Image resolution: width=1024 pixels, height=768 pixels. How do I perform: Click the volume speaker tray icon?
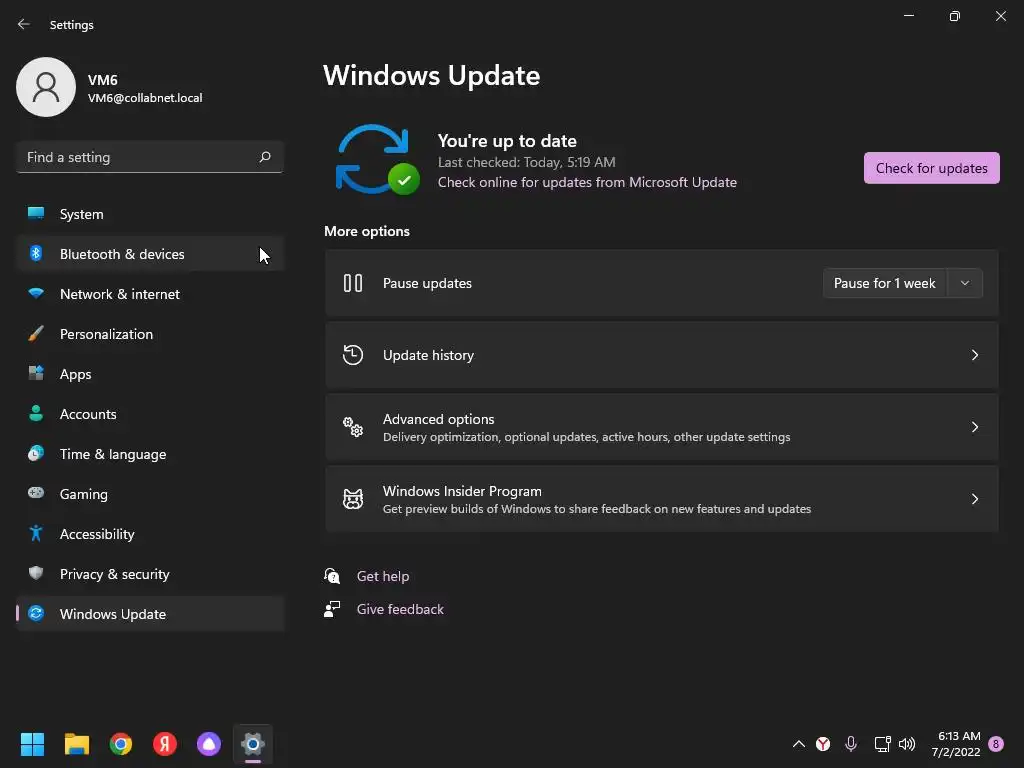(906, 744)
